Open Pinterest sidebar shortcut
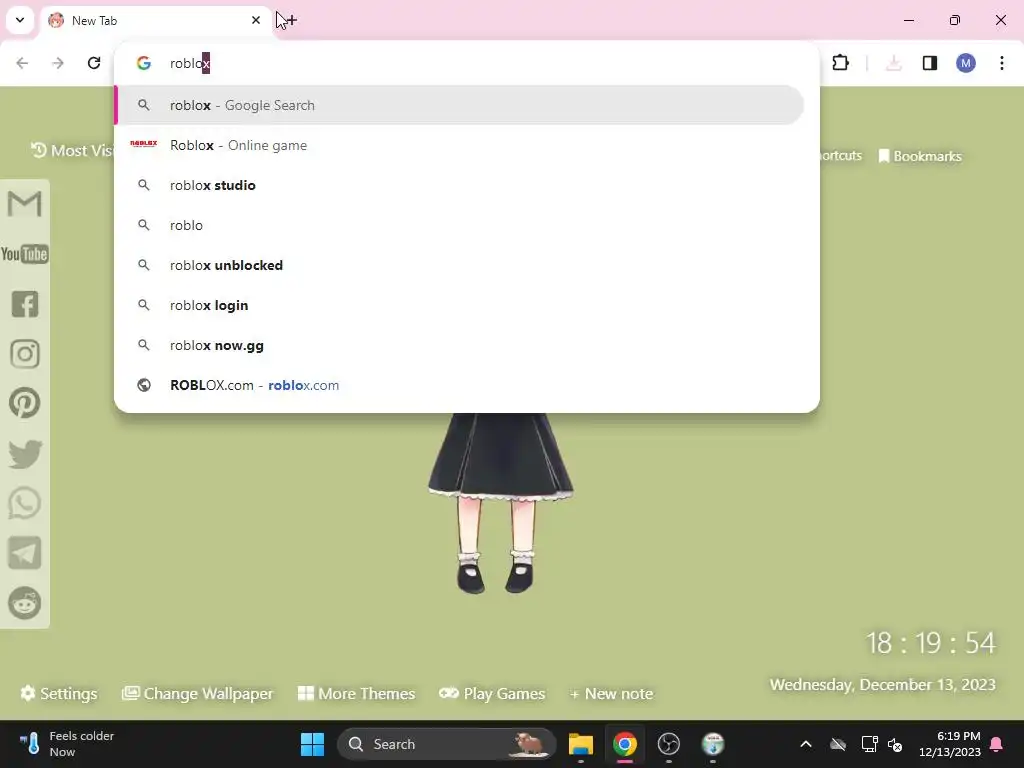This screenshot has height=768, width=1024. pos(25,403)
